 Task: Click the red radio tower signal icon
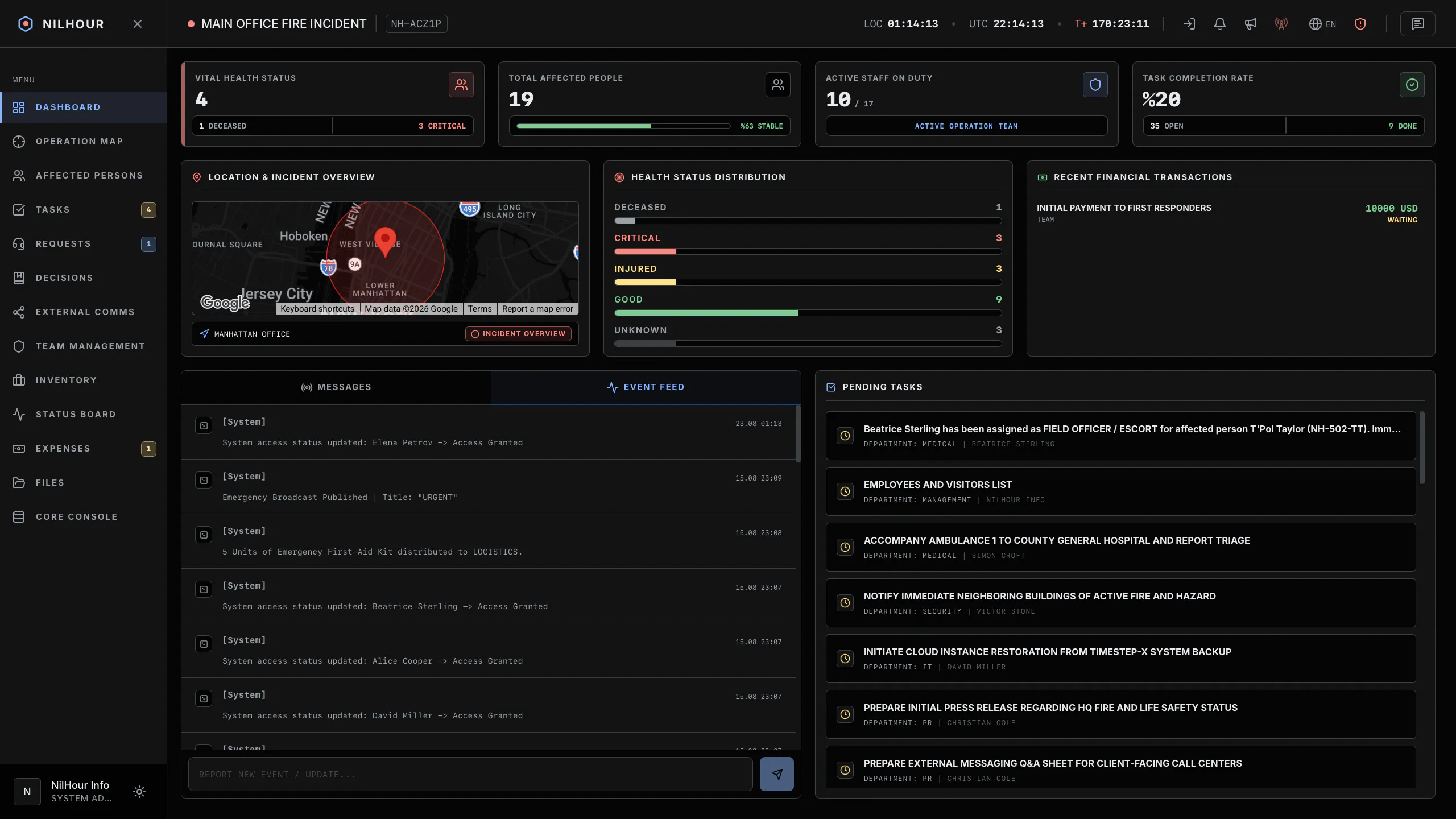(1281, 24)
